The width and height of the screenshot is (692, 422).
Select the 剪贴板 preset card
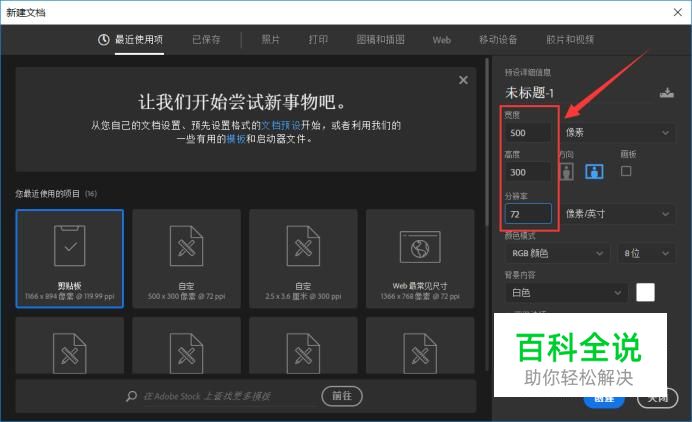[70, 259]
